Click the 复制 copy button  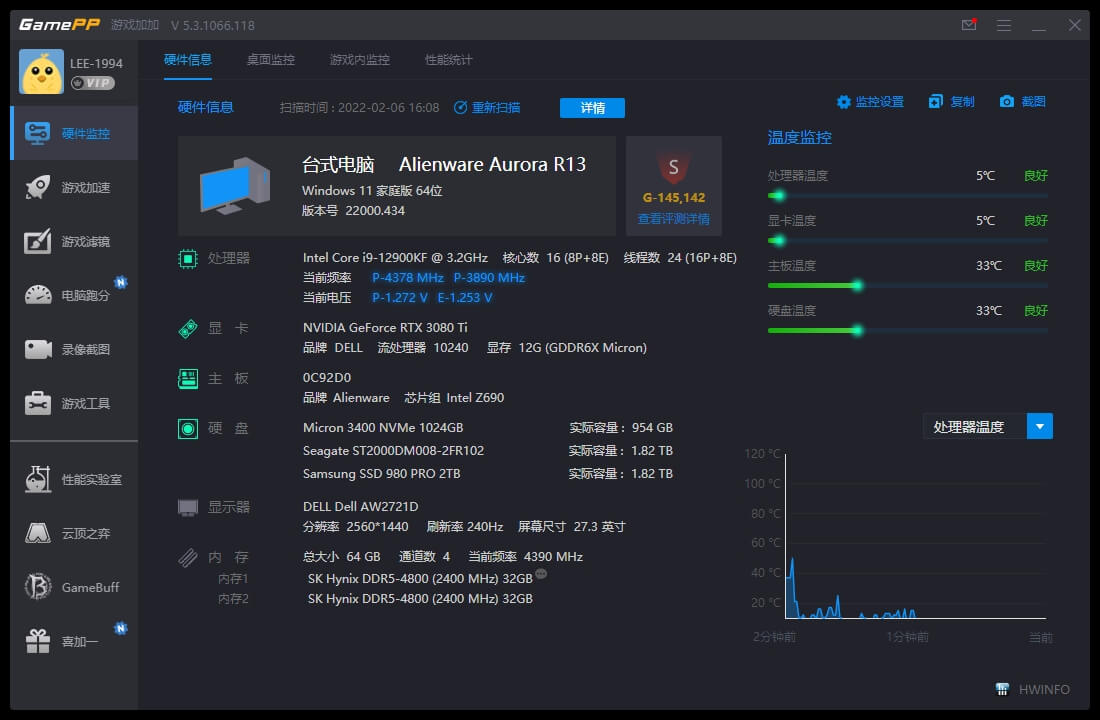[952, 102]
